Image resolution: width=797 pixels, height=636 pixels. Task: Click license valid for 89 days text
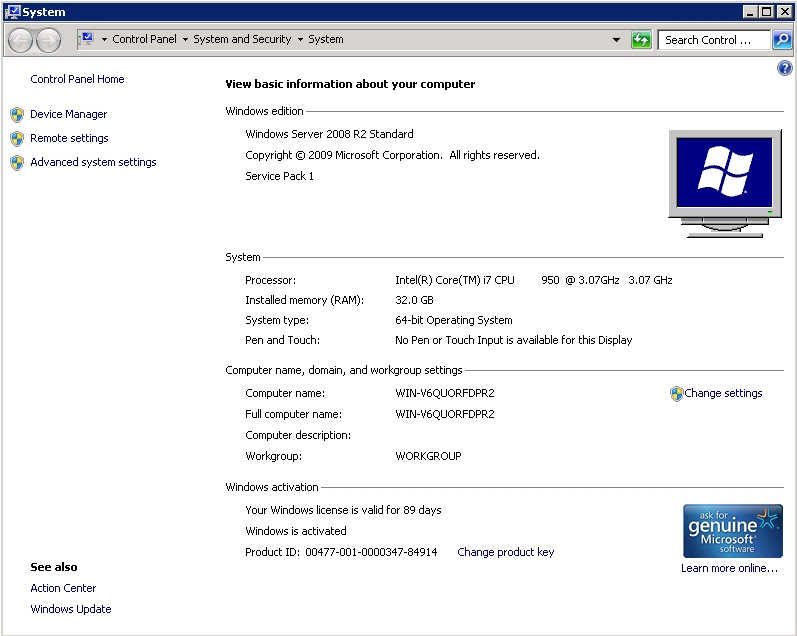(343, 510)
